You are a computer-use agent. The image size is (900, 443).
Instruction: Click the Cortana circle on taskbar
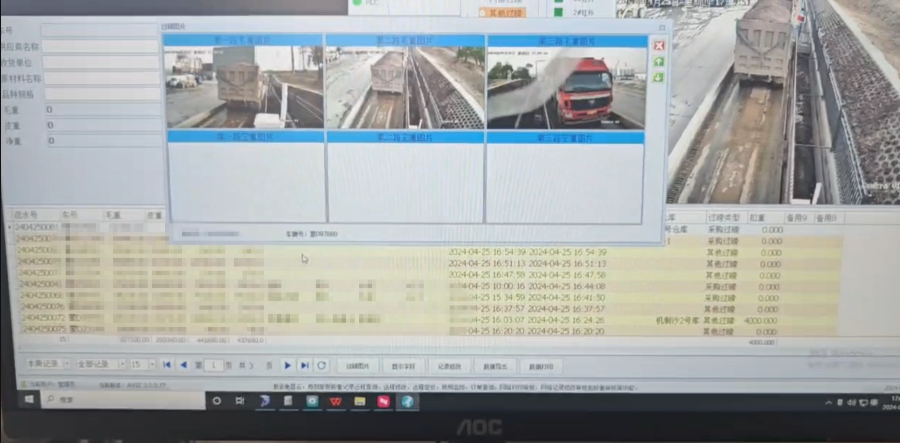click(216, 401)
